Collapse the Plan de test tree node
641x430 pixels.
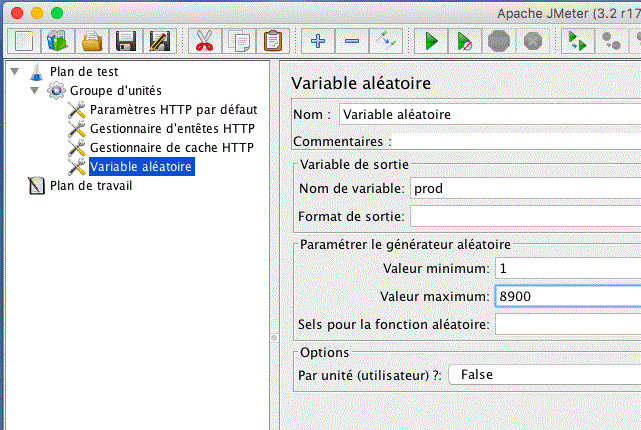click(15, 72)
